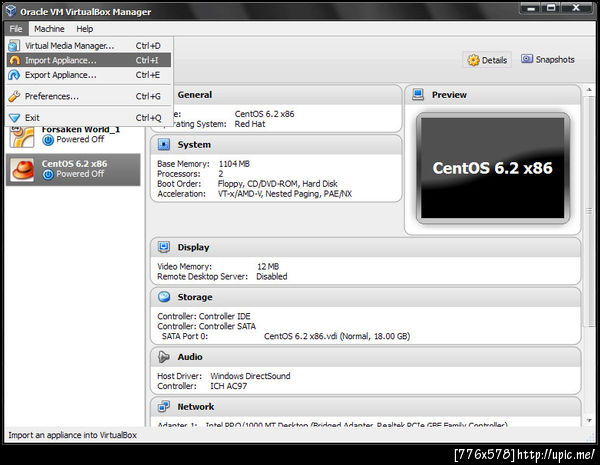Image resolution: width=600 pixels, height=465 pixels.
Task: Click the CentOS red hat OS icon
Action: tap(23, 170)
